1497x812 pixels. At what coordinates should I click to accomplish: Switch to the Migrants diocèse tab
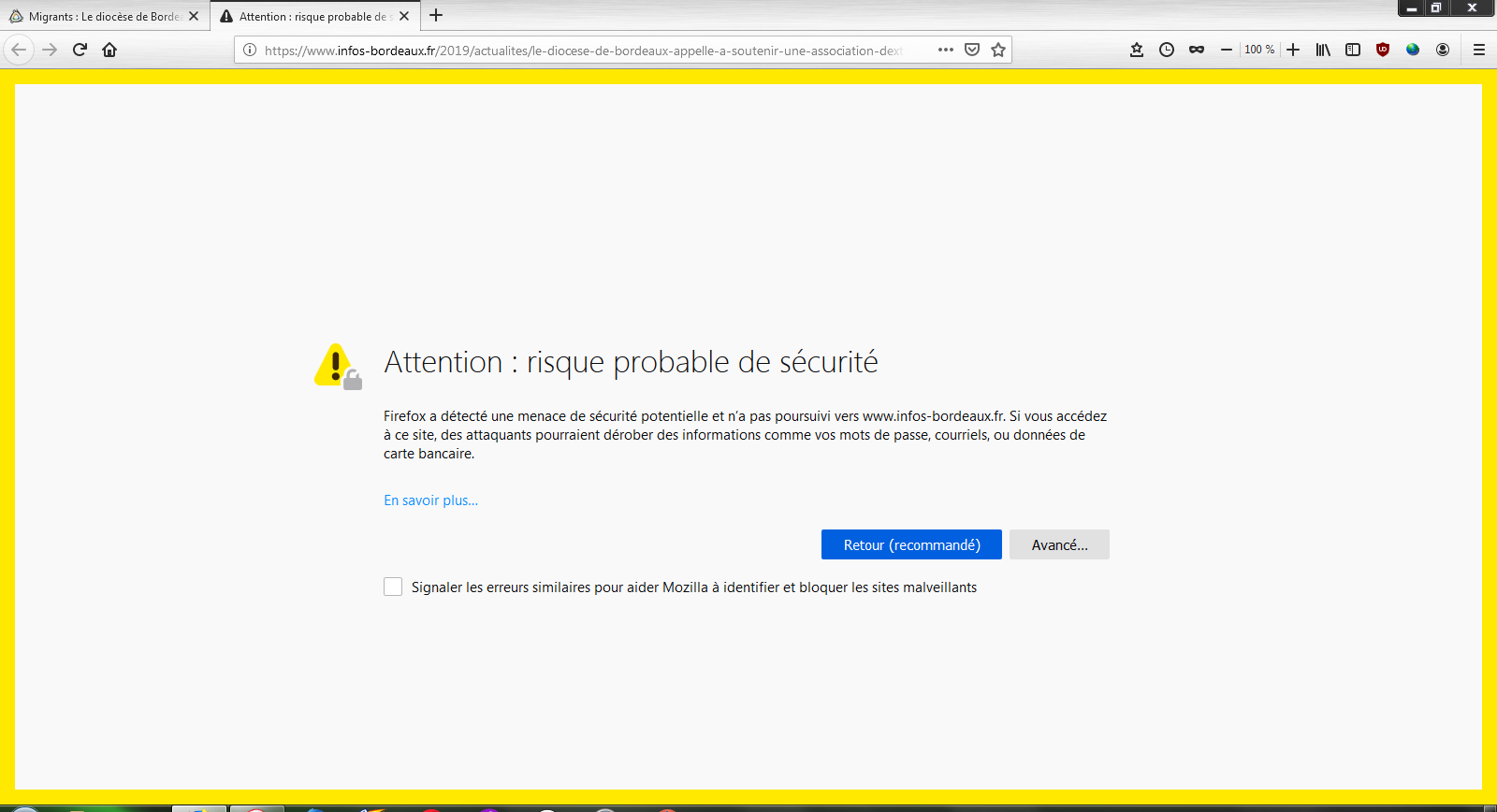tap(103, 16)
